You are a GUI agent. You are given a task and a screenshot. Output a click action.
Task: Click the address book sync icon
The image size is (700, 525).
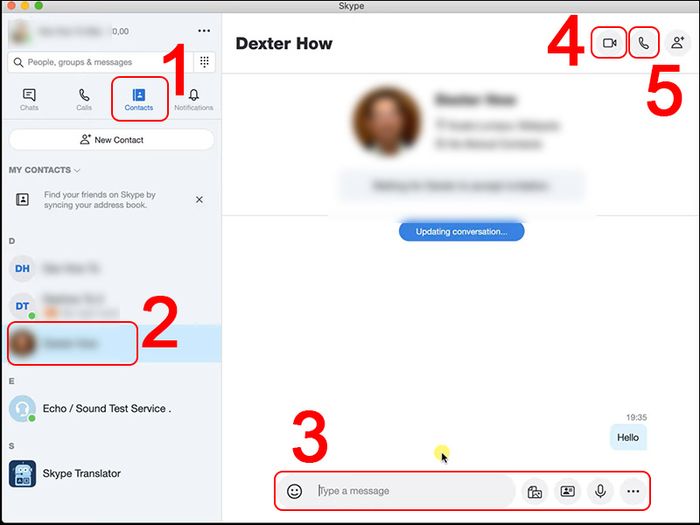pyautogui.click(x=22, y=200)
